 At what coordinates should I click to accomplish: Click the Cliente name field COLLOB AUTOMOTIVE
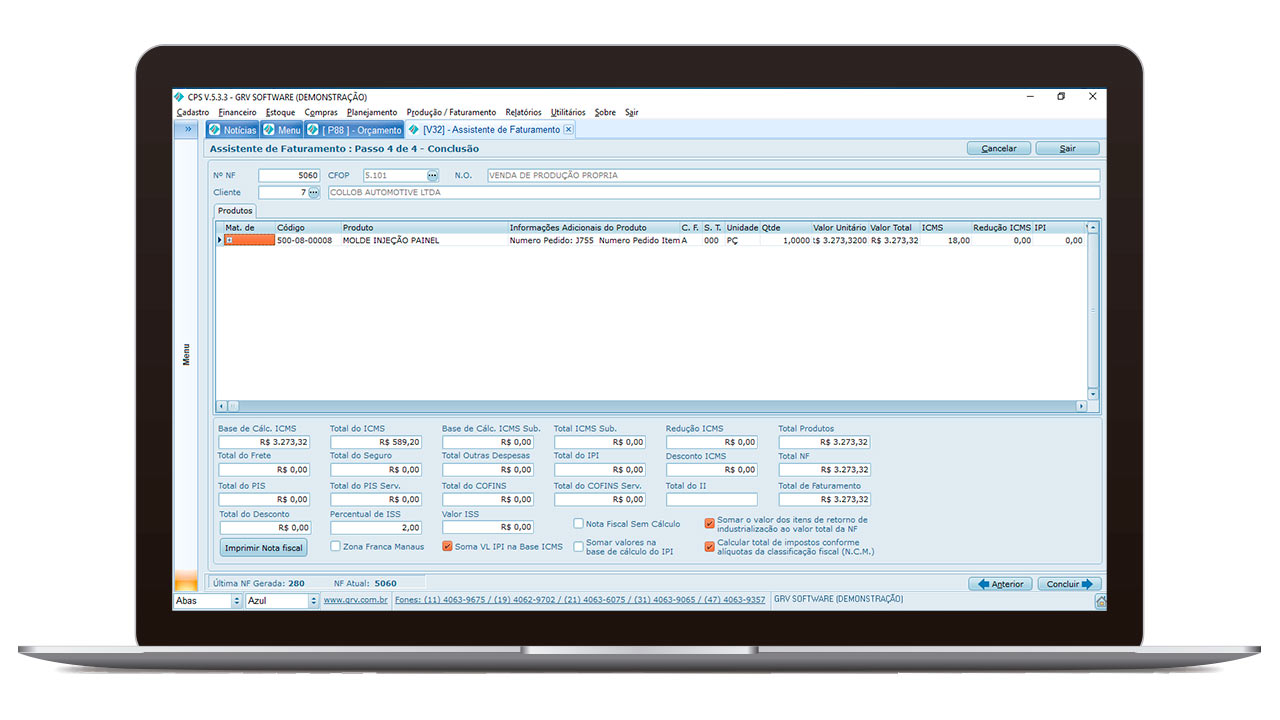click(x=714, y=192)
